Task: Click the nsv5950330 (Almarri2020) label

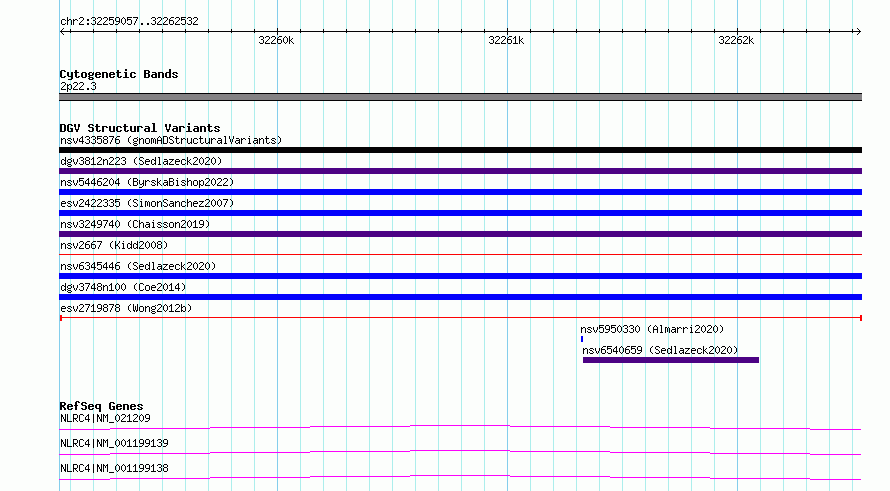Action: 652,329
